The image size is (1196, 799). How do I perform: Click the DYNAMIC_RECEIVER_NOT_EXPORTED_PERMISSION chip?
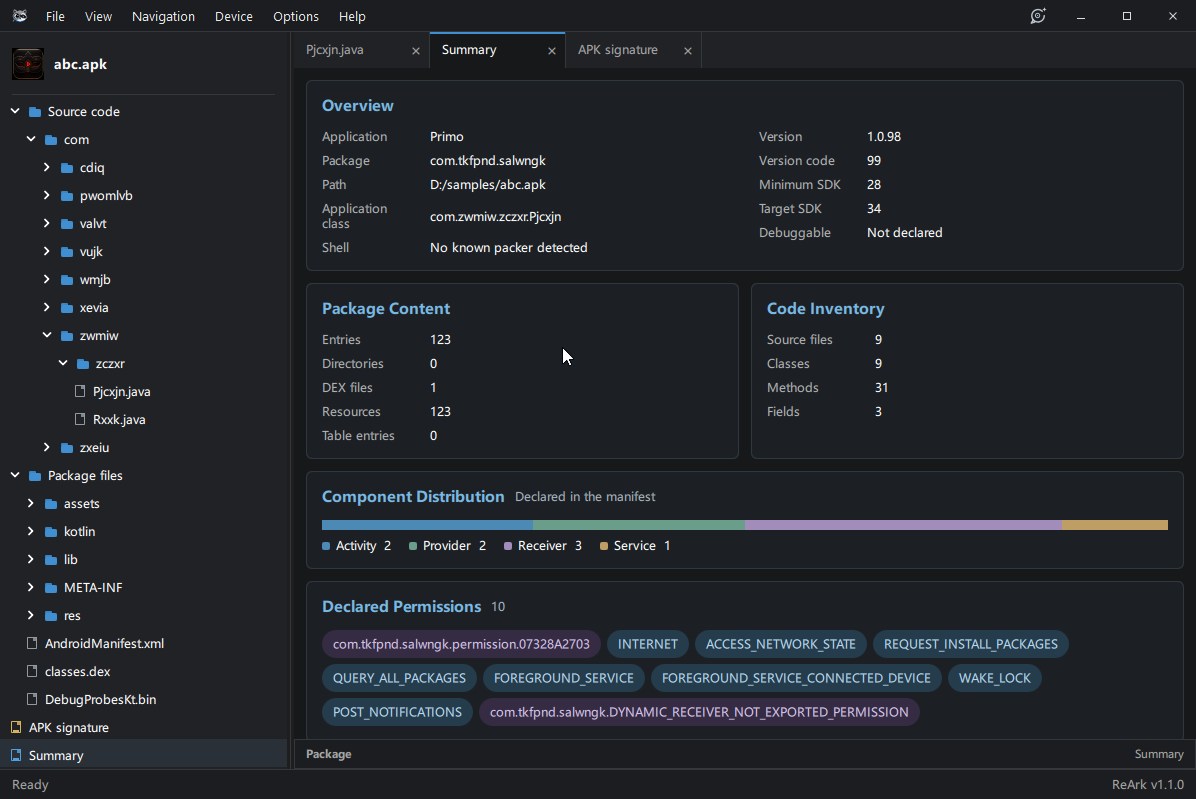point(699,712)
